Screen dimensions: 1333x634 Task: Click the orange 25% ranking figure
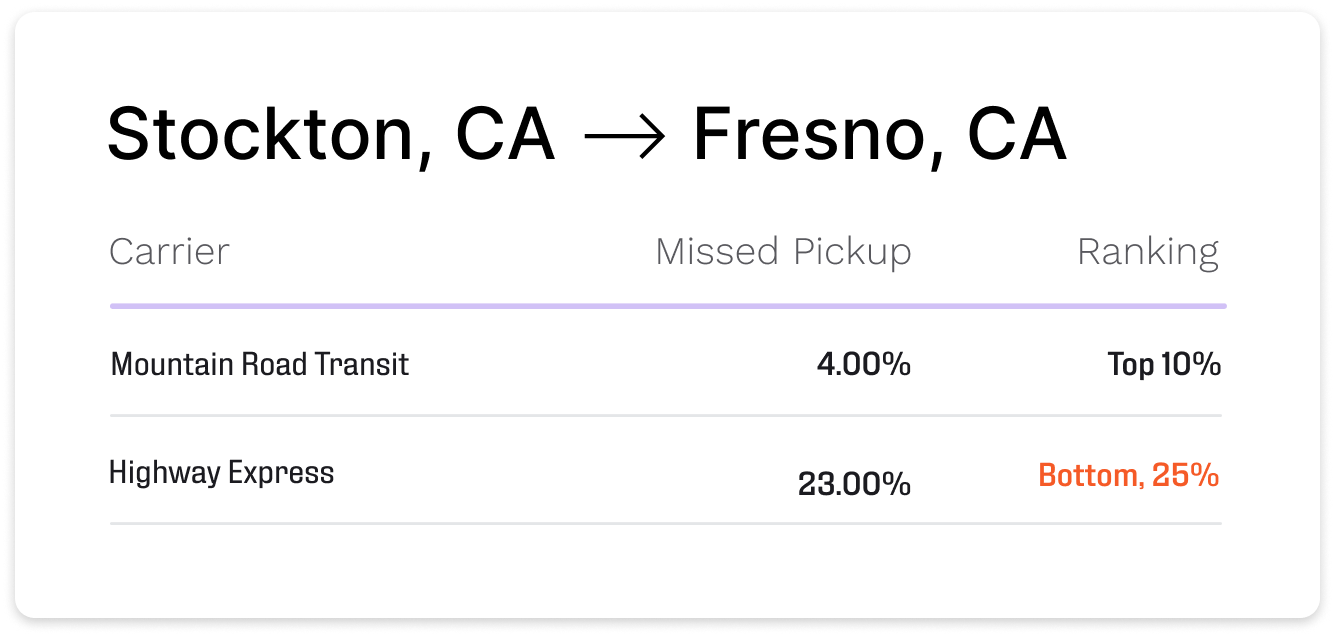click(x=1186, y=475)
